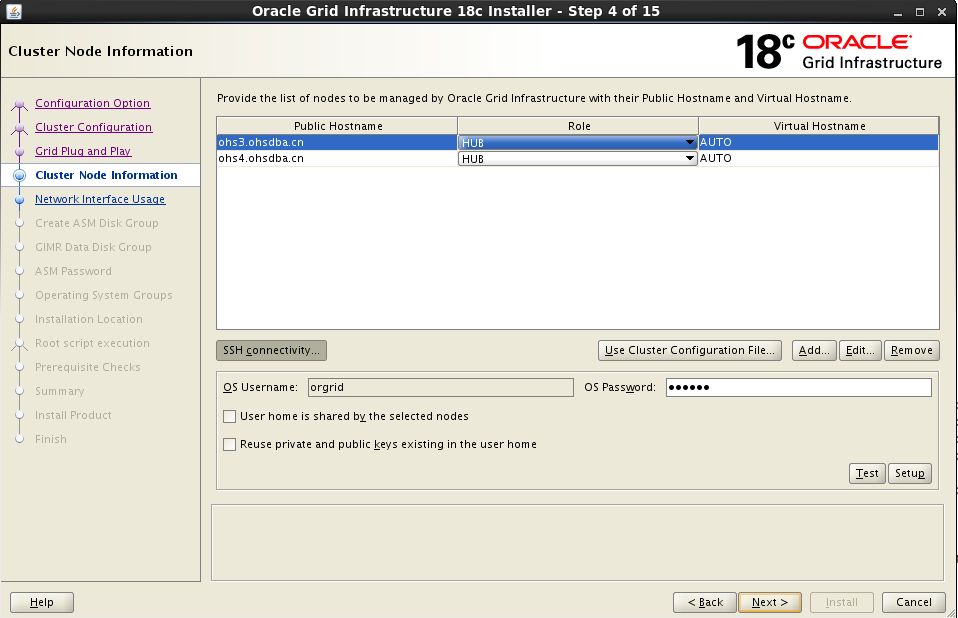Image resolution: width=958 pixels, height=618 pixels.
Task: Click Setup to configure SSH
Action: pyautogui.click(x=910, y=473)
